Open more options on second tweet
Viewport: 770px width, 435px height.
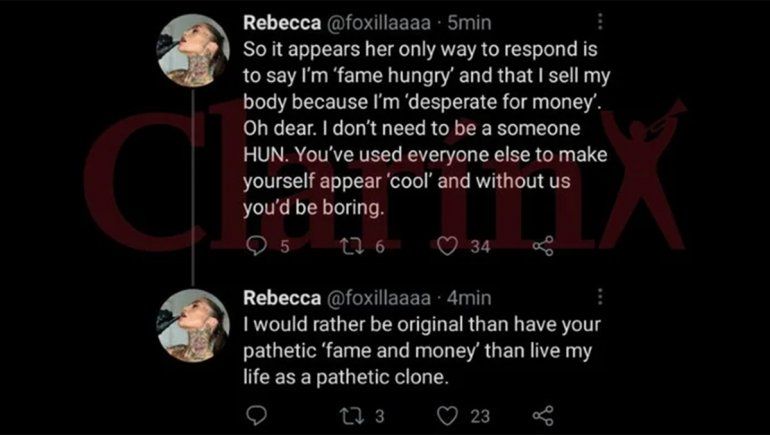click(x=599, y=297)
